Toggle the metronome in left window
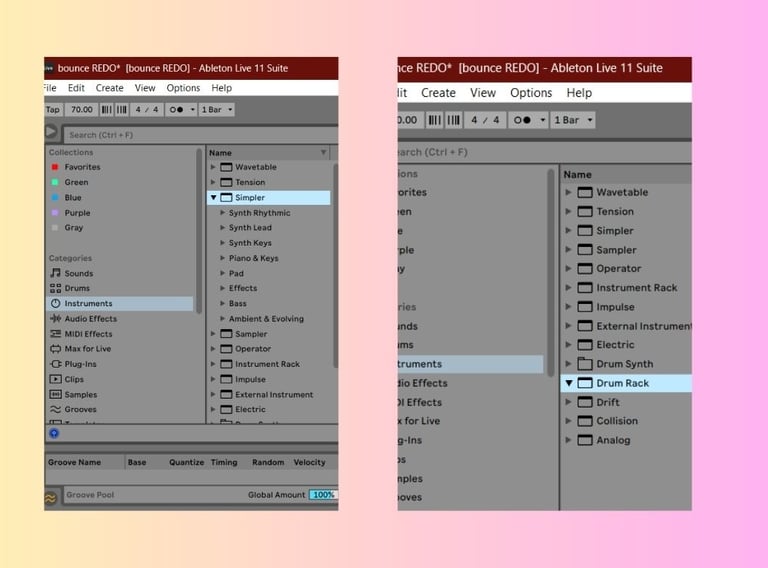This screenshot has width=768, height=568. click(x=176, y=110)
